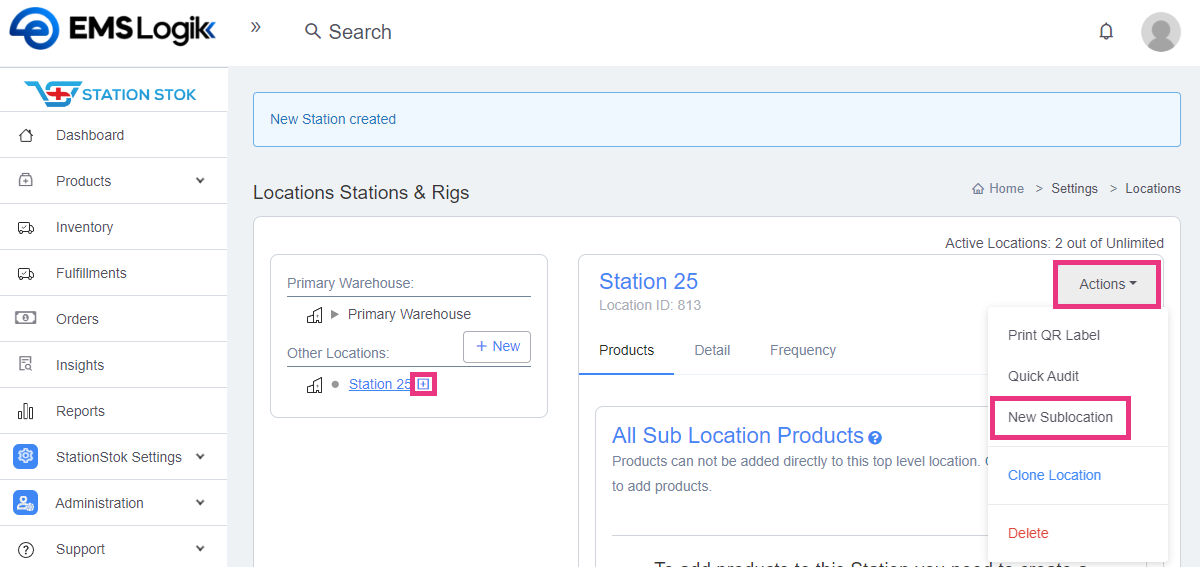This screenshot has width=1200, height=567.
Task: Open the Orders sidebar item
Action: tap(77, 319)
